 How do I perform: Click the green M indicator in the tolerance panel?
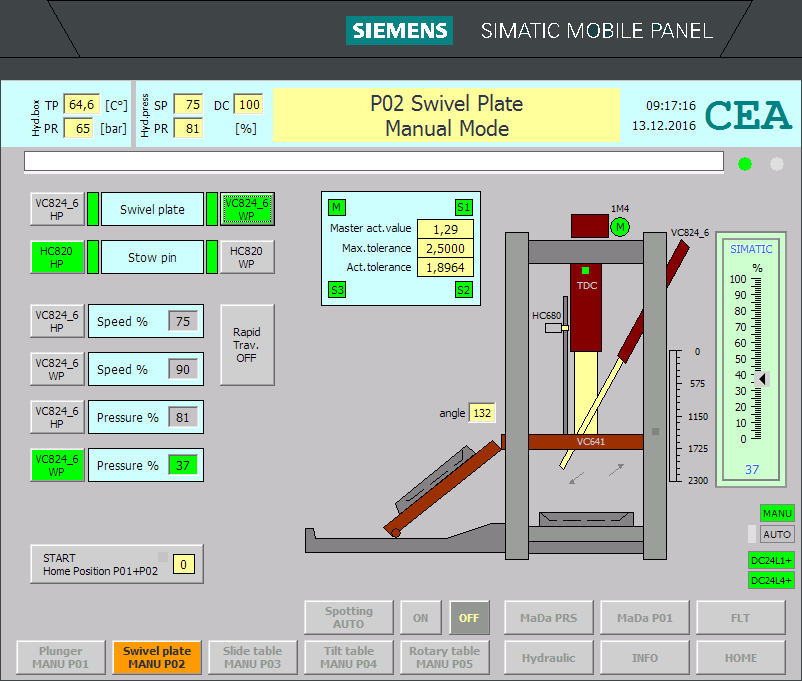[337, 207]
